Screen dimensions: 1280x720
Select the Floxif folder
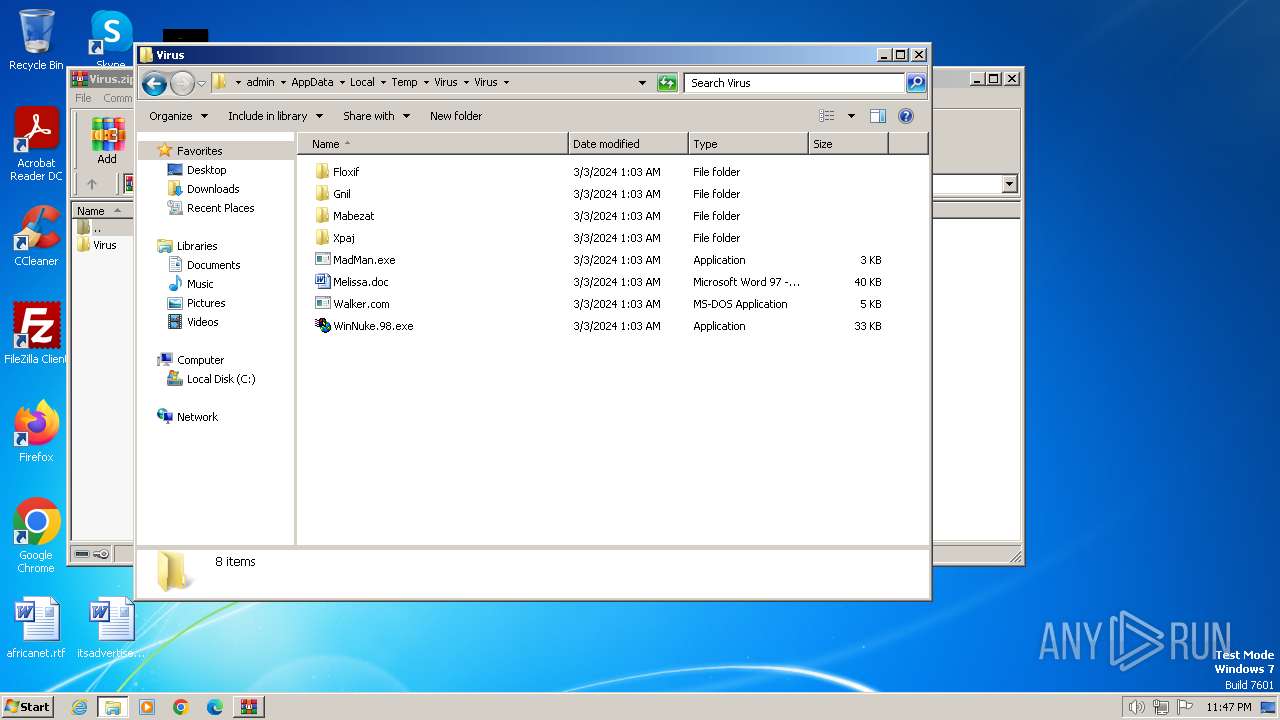tap(346, 172)
